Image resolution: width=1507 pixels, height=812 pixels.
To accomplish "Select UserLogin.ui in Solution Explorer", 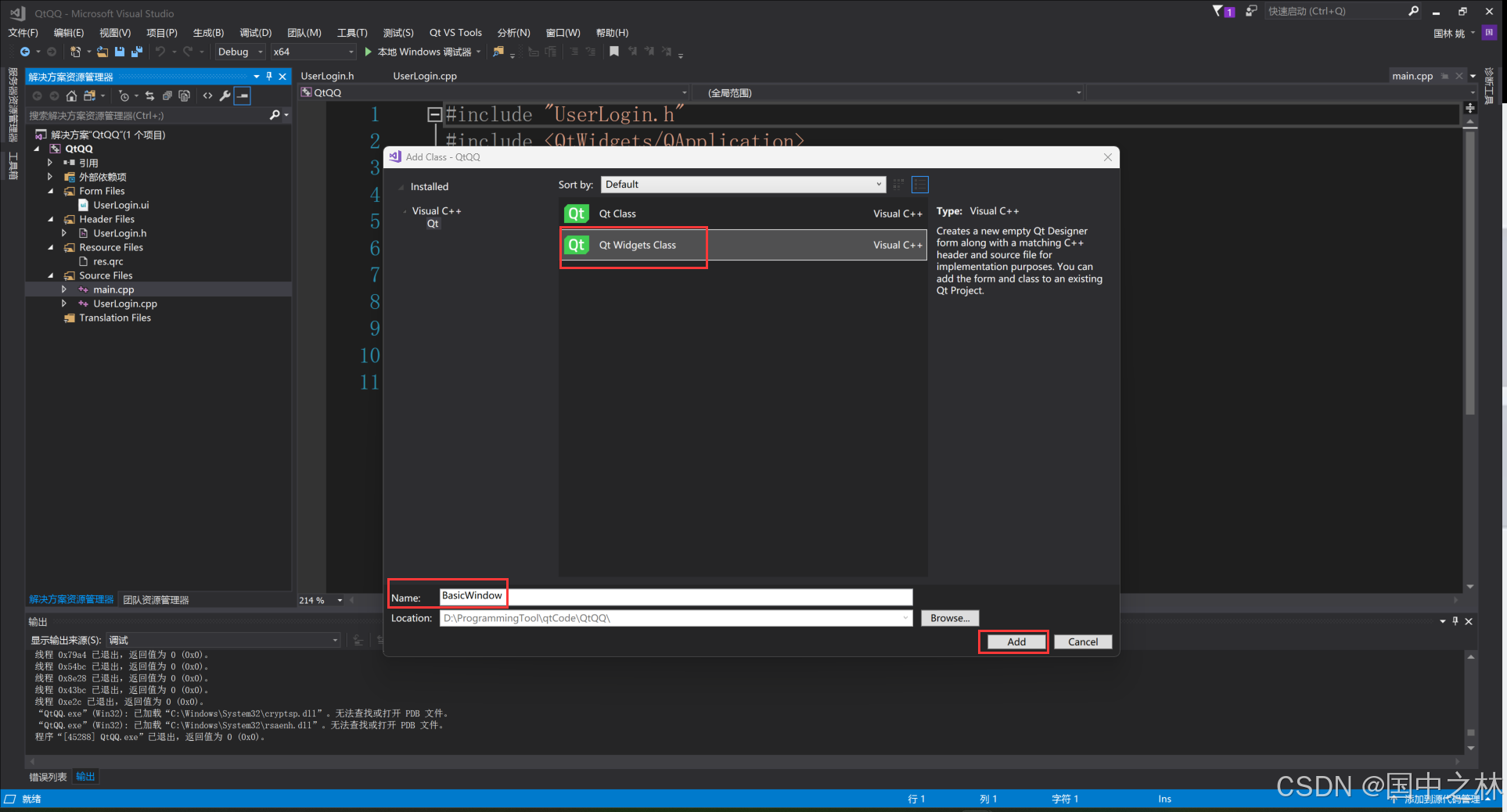I will 120,205.
